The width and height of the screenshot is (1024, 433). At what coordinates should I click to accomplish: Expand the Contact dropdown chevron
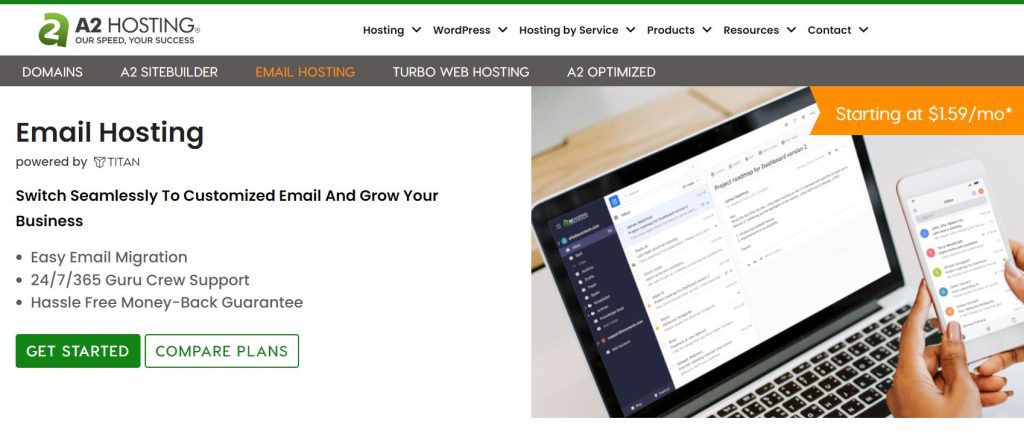pos(863,30)
